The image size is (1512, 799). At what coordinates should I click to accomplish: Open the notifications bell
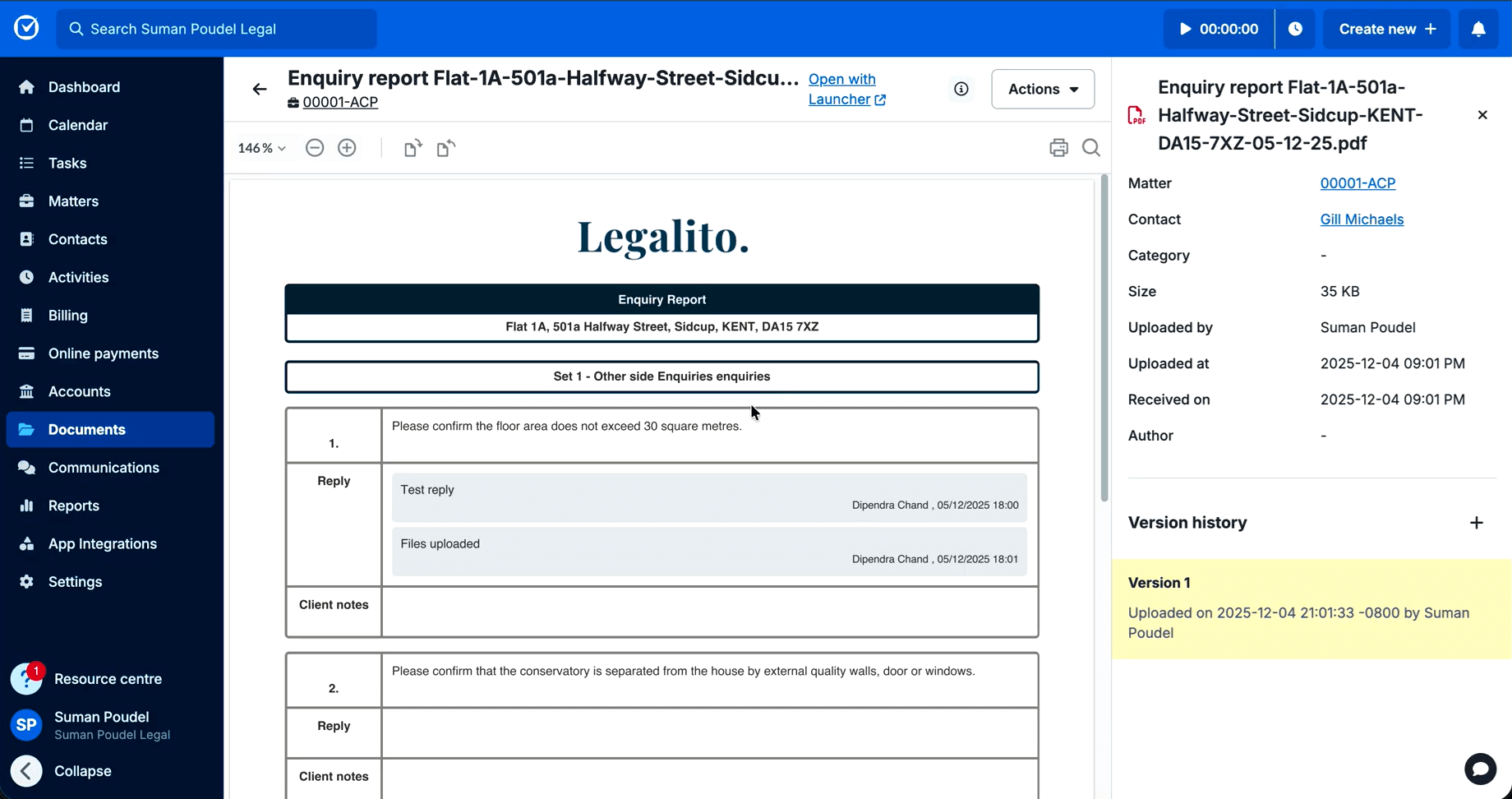click(1478, 29)
